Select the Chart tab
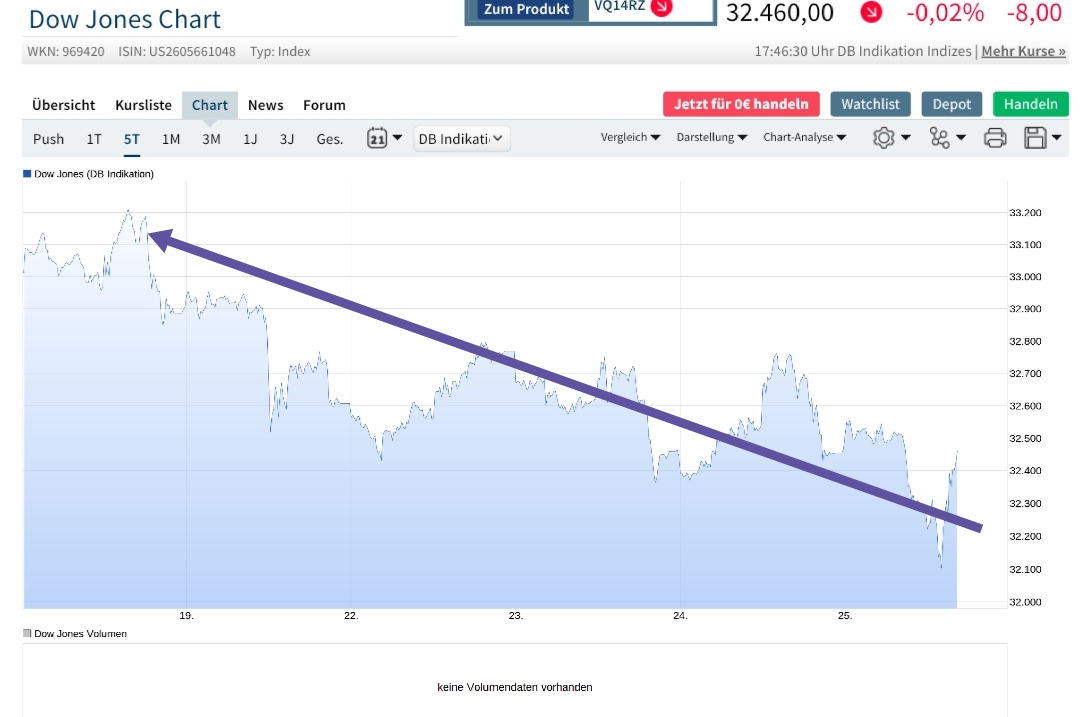The height and width of the screenshot is (717, 1080). (x=209, y=105)
